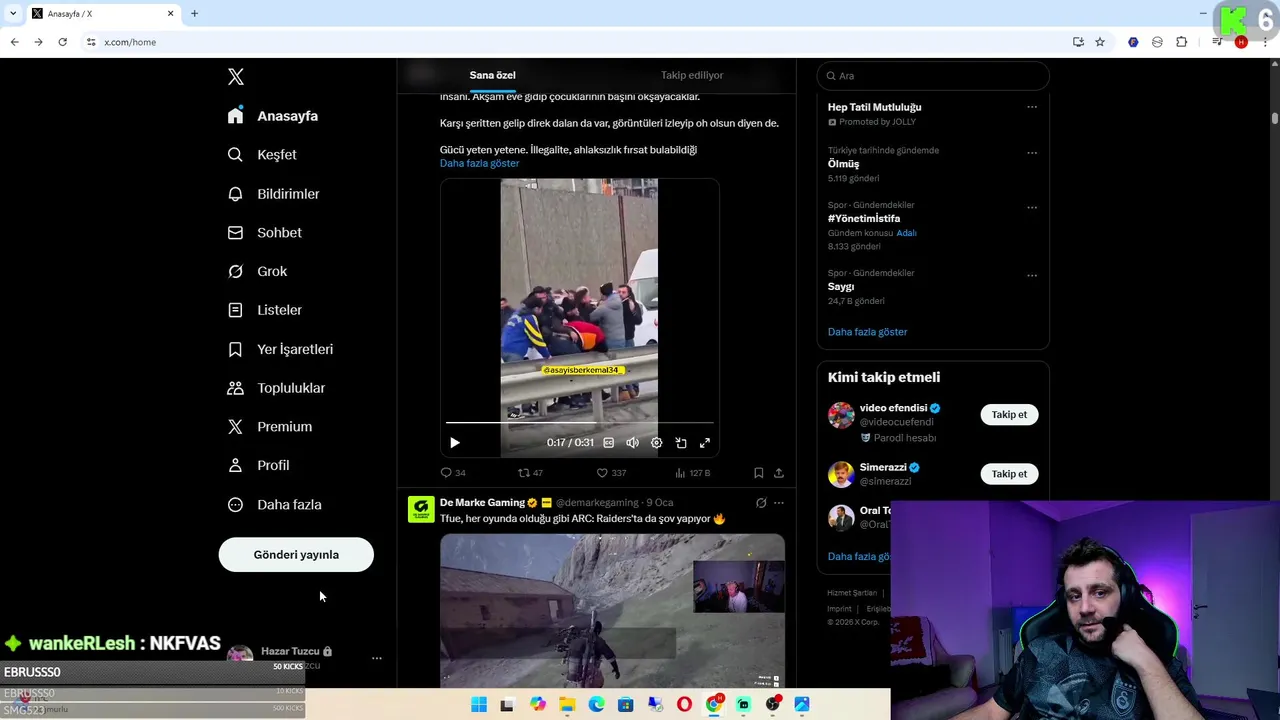Reload the page
Viewport: 1280px width, 720px height.
(x=62, y=42)
